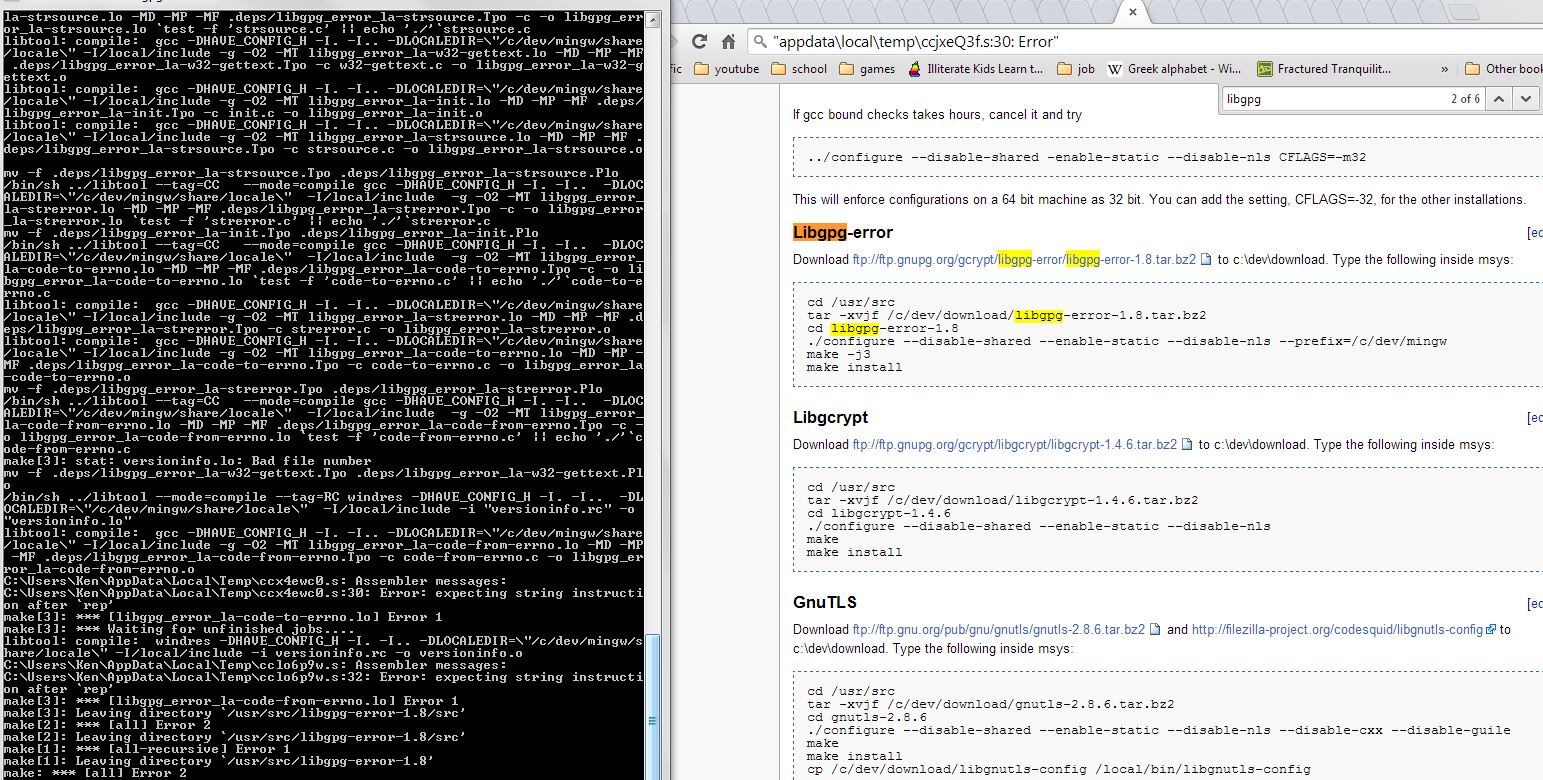Viewport: 1543px width, 780px height.
Task: Click the address bar search text
Action: coord(915,42)
